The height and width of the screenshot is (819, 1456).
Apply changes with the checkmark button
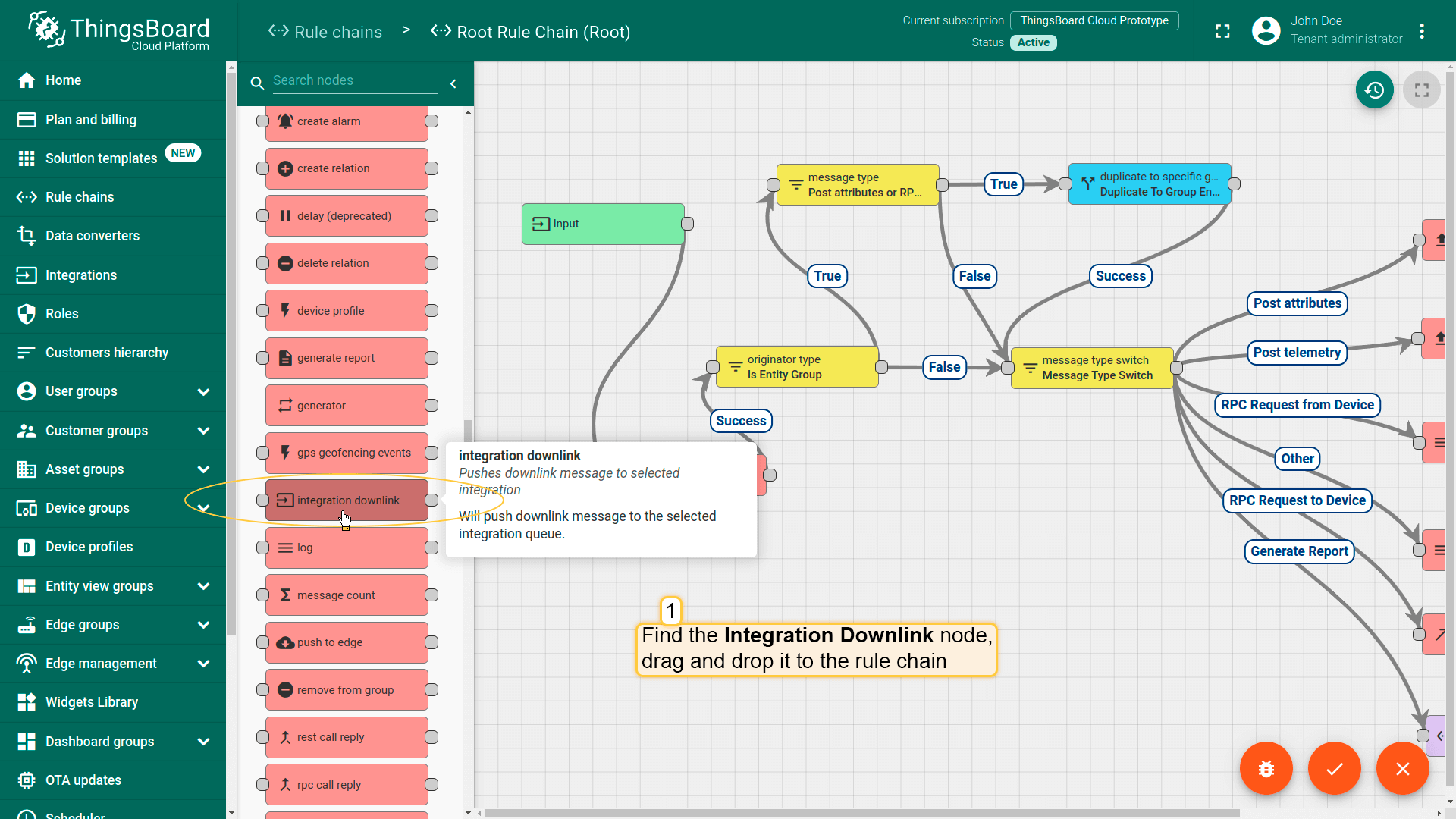pyautogui.click(x=1334, y=768)
